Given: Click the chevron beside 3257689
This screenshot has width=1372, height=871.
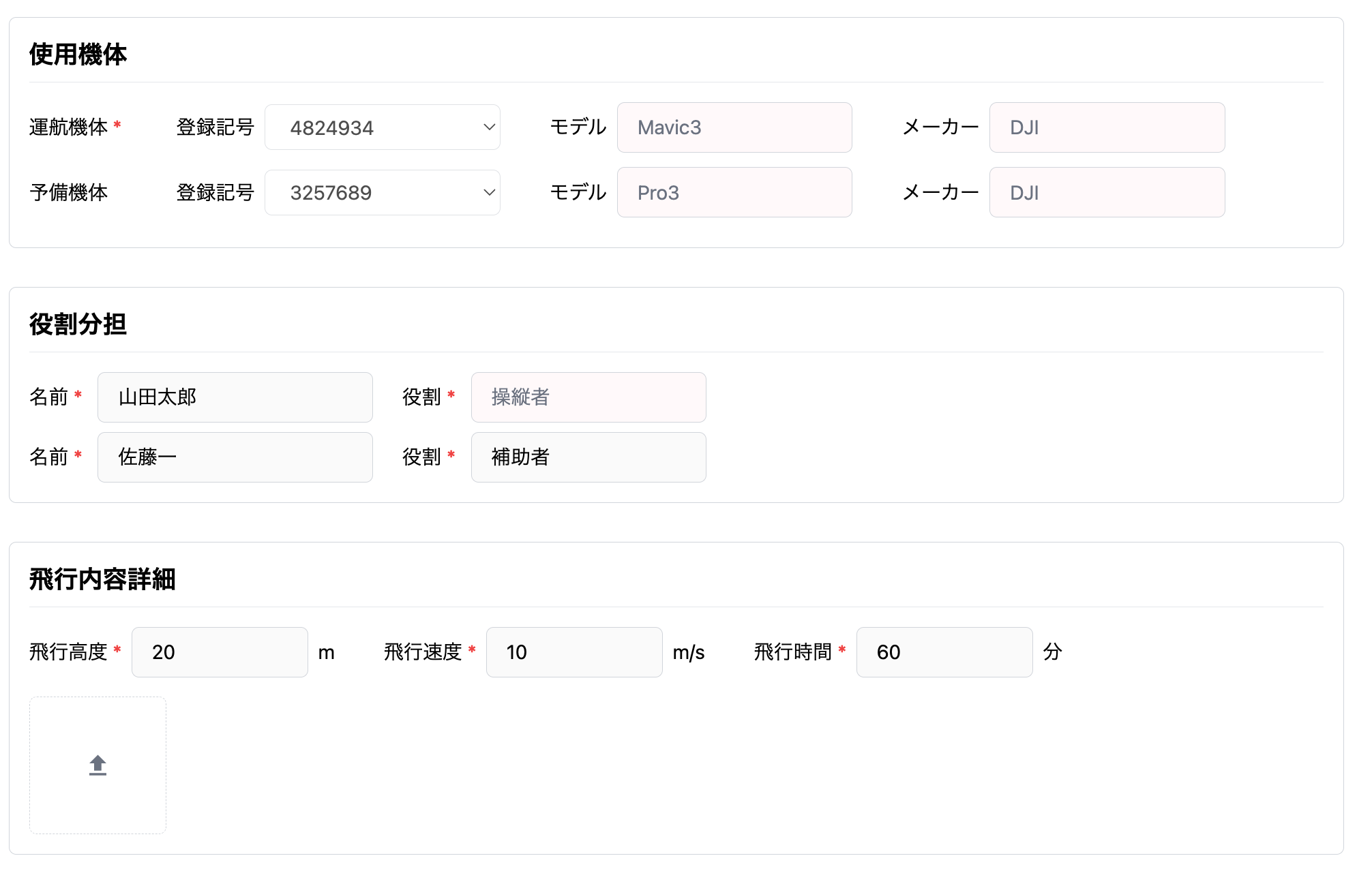Looking at the screenshot, I should coord(489,193).
